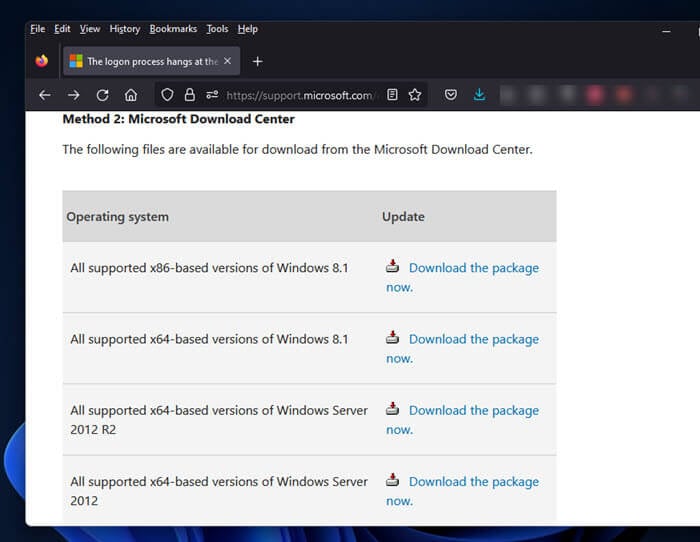Open the Firefox View icon
700x542 pixels.
[41, 61]
